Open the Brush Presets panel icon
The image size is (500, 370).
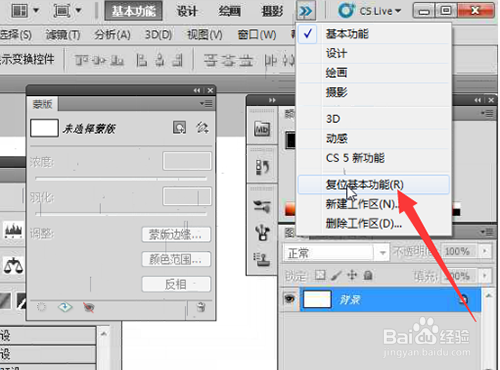tap(262, 207)
